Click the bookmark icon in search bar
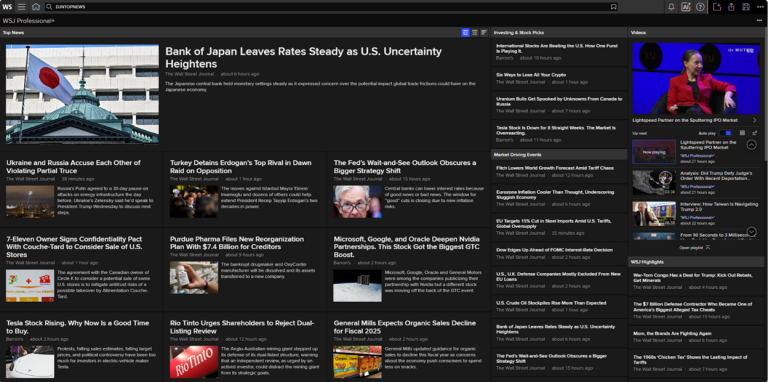 coord(613,7)
